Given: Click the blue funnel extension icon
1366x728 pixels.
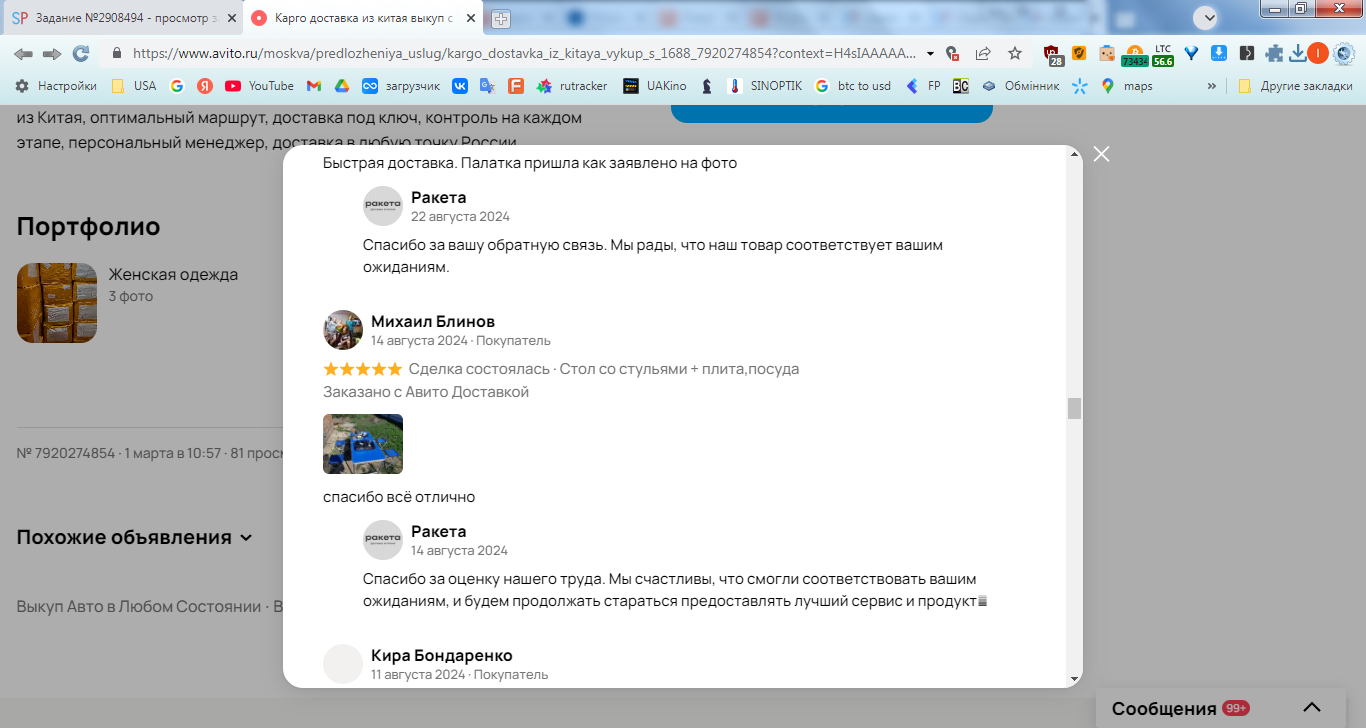Looking at the screenshot, I should (1191, 53).
